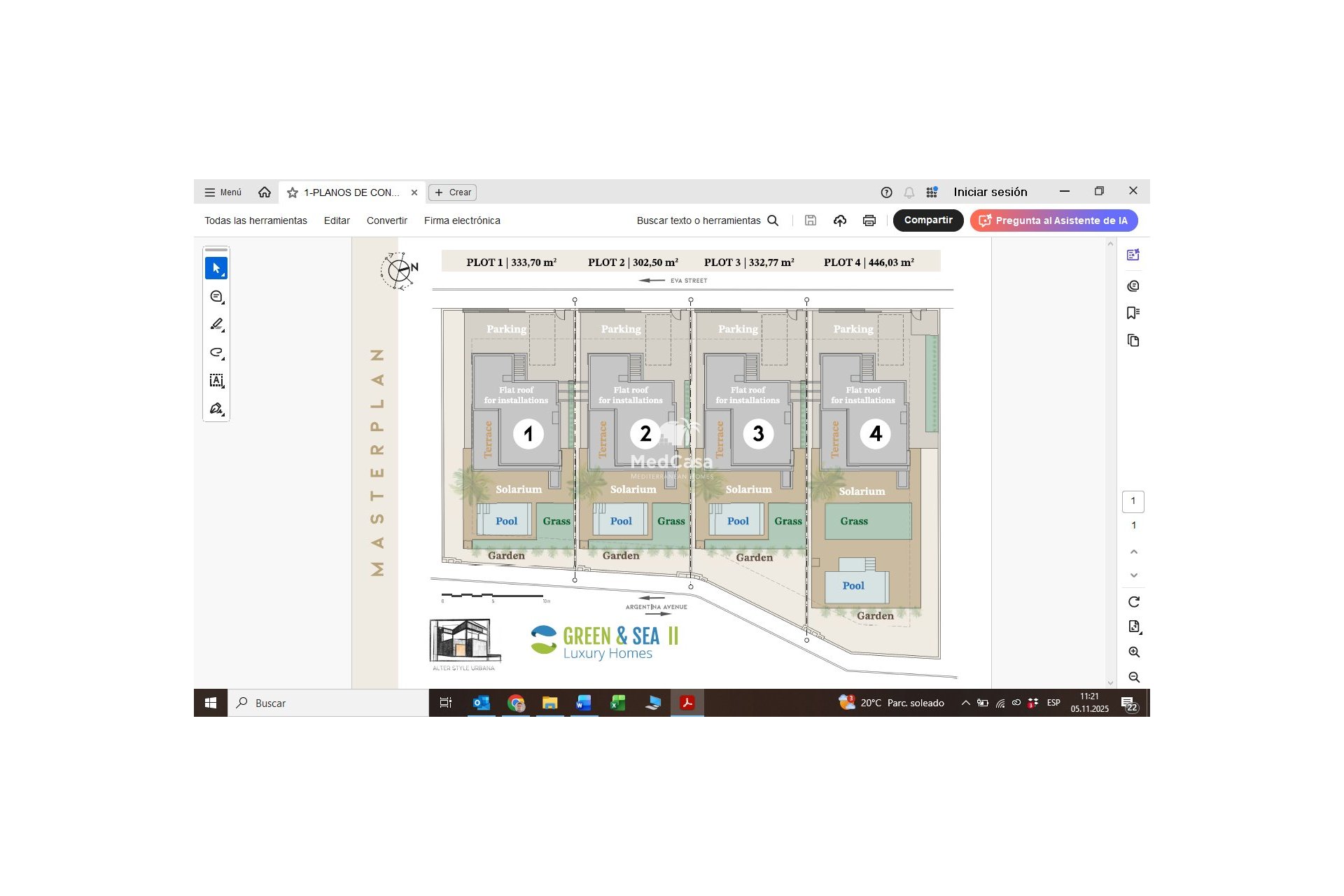Expand hidden system tray icons
The width and height of the screenshot is (1344, 896).
click(965, 703)
